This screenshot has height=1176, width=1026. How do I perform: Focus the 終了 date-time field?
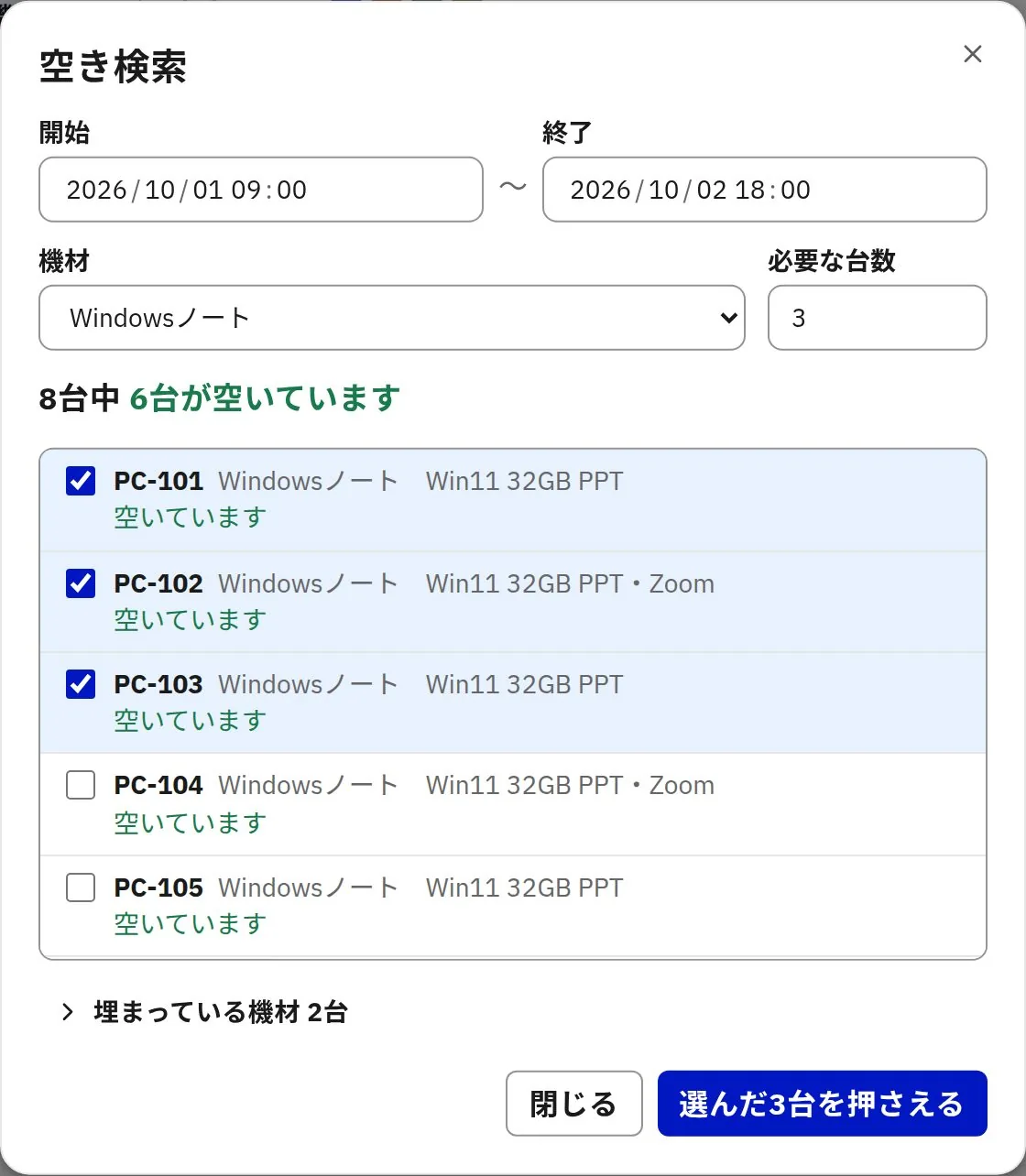[x=765, y=190]
